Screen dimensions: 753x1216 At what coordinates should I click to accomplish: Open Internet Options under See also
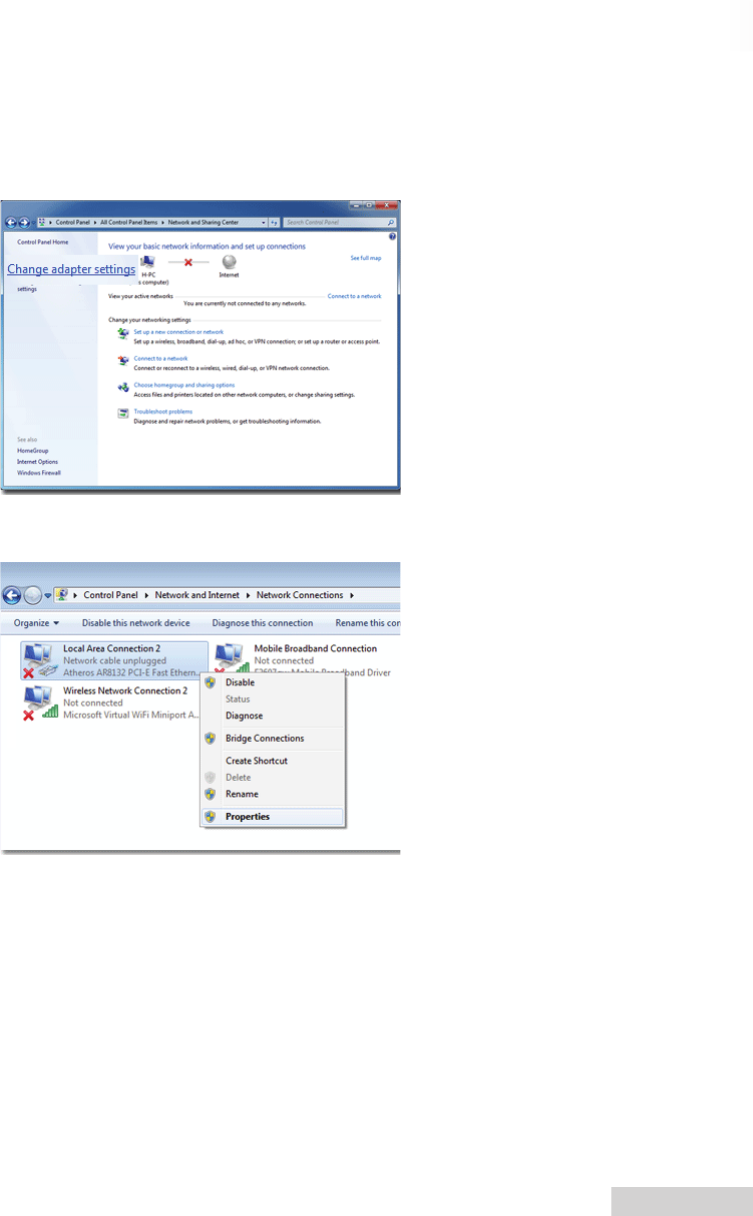pos(37,462)
